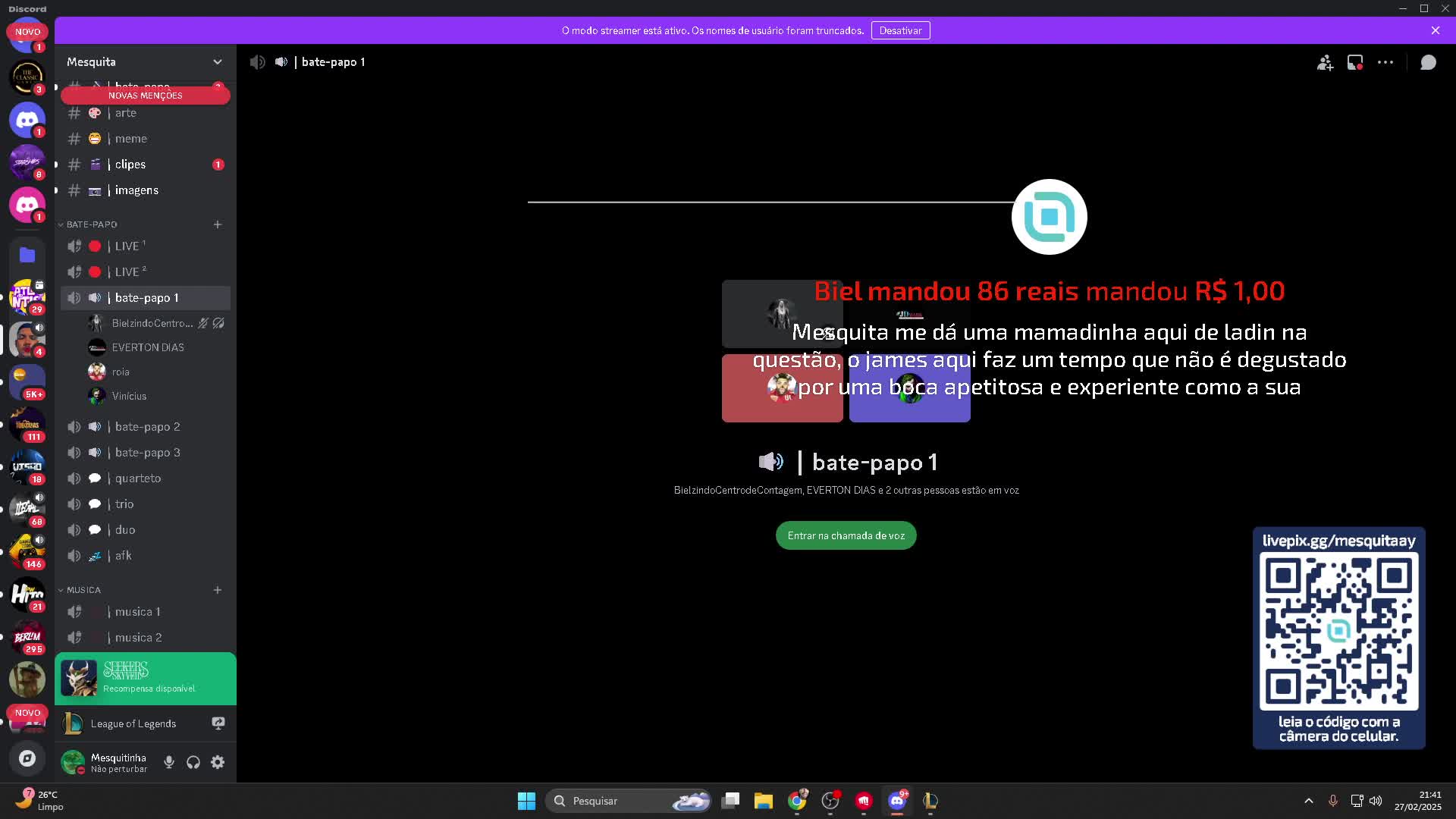The height and width of the screenshot is (819, 1456).
Task: Open the Hito server with 21 badge
Action: 27,595
